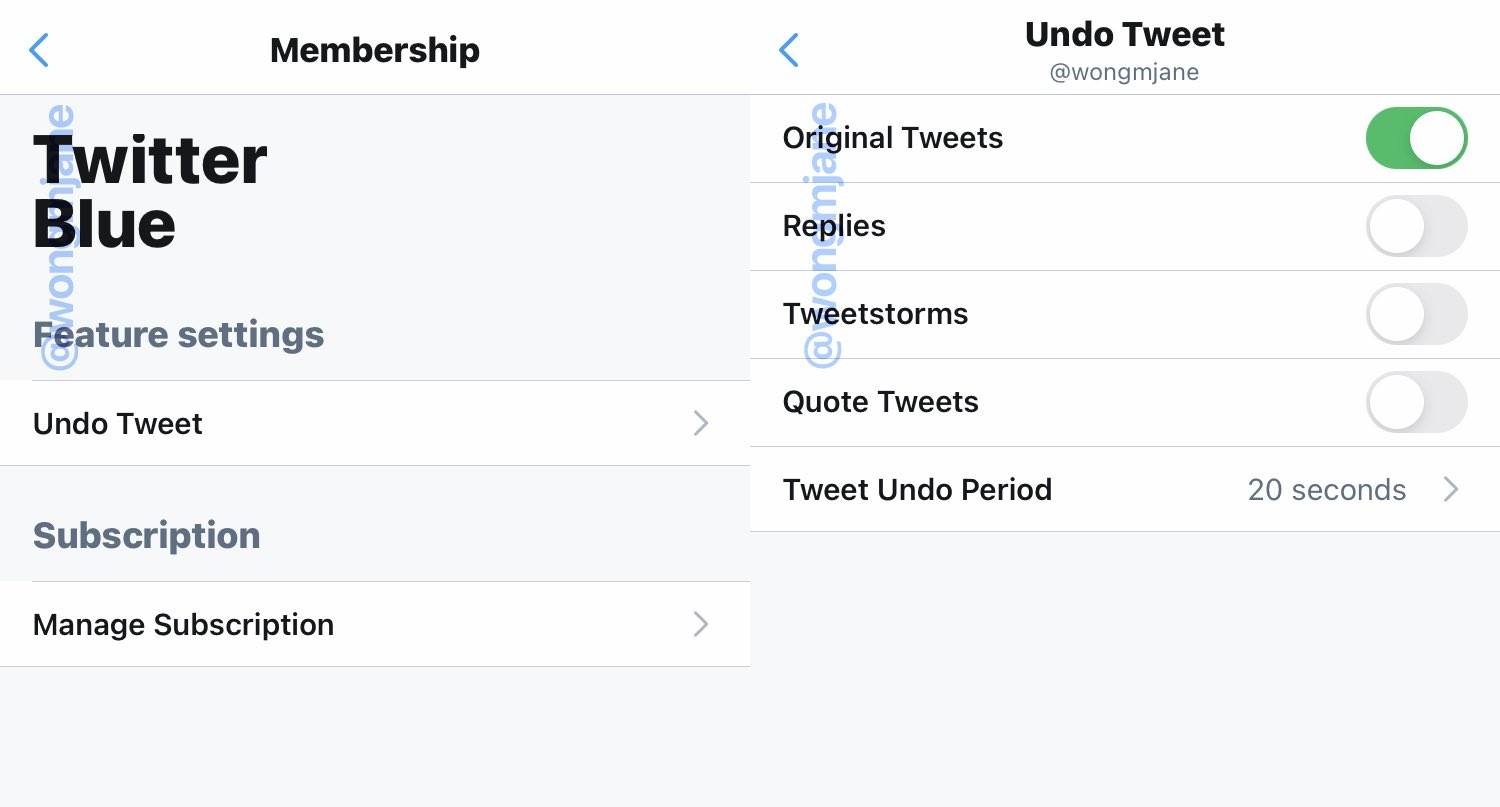Tap the back arrow on the Undo Tweet screen
Screen dimensions: 1500x807
(x=789, y=50)
